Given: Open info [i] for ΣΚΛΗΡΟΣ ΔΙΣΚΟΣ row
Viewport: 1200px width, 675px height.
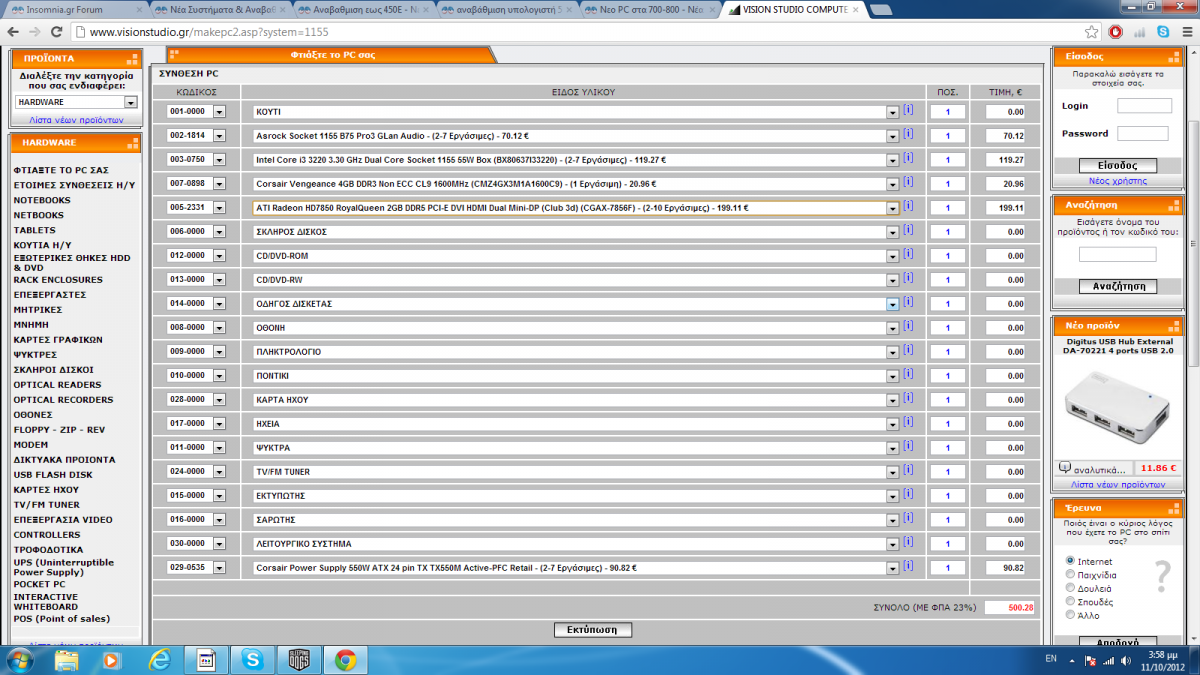Looking at the screenshot, I should click(x=908, y=230).
